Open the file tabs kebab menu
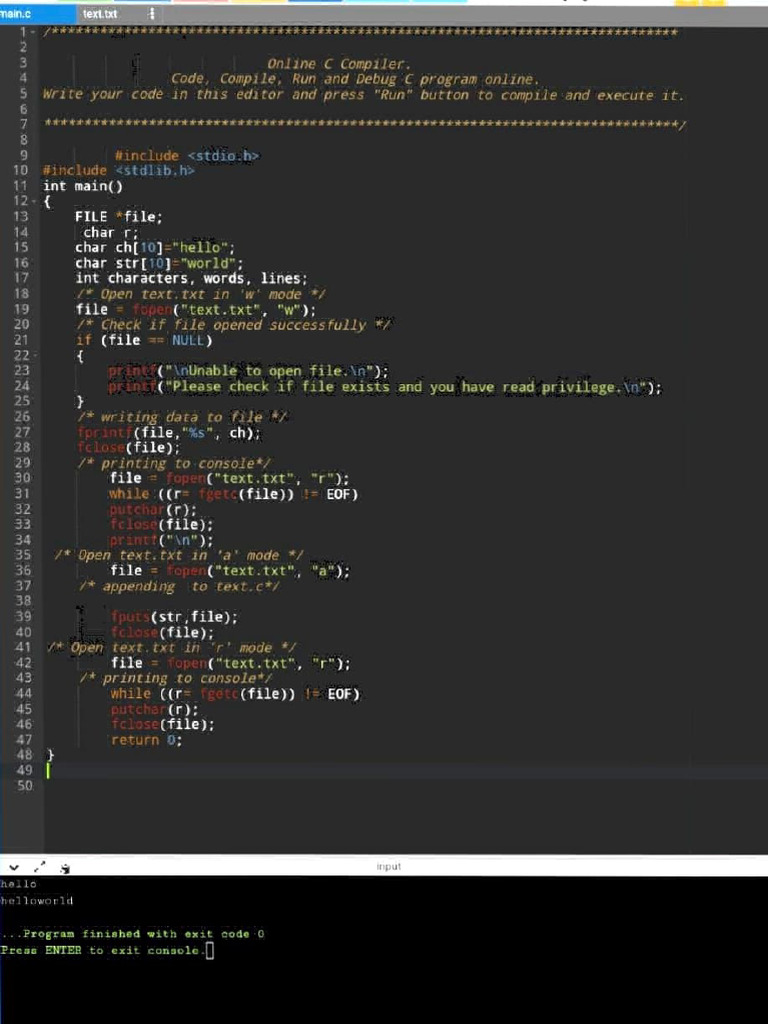This screenshot has width=768, height=1024. (152, 13)
